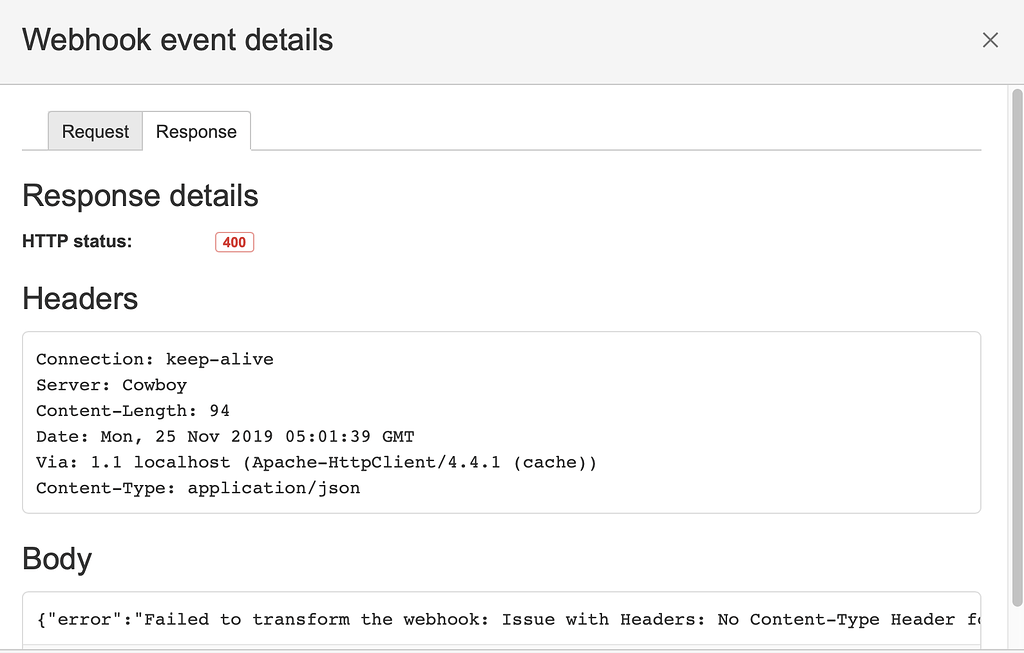Click the Response details heading
1024x653 pixels.
point(140,196)
